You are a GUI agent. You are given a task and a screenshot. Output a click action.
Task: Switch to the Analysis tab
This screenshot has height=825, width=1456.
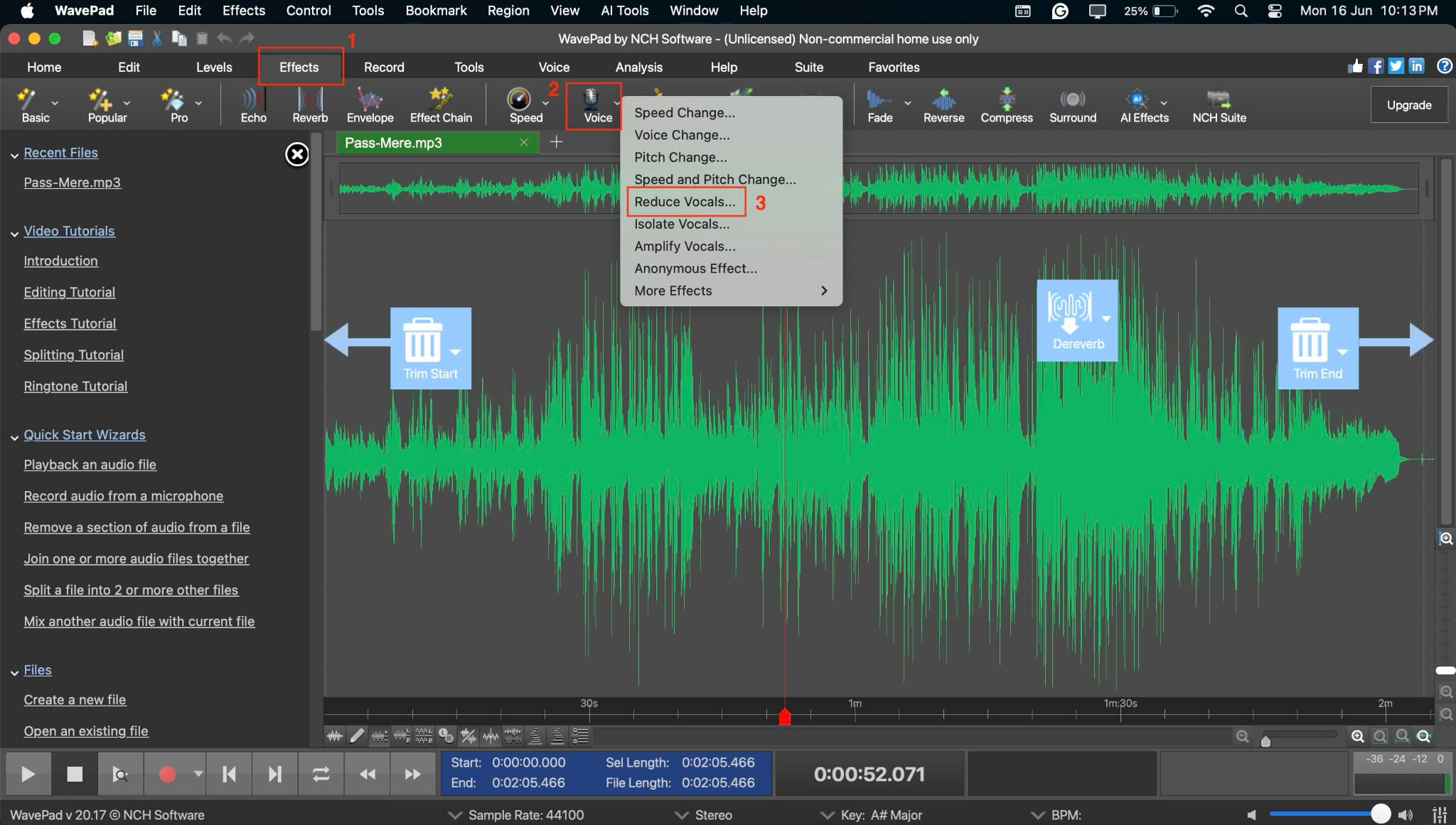pos(638,67)
